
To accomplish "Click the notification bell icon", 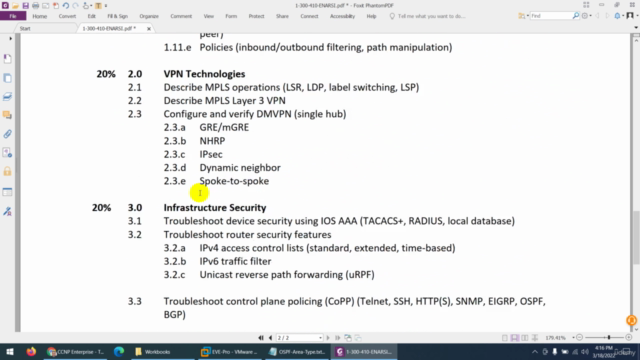I will click(x=617, y=16).
